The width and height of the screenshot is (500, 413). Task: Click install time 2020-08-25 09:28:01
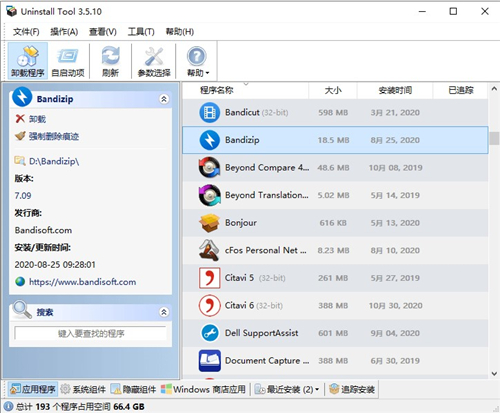[x=55, y=264]
